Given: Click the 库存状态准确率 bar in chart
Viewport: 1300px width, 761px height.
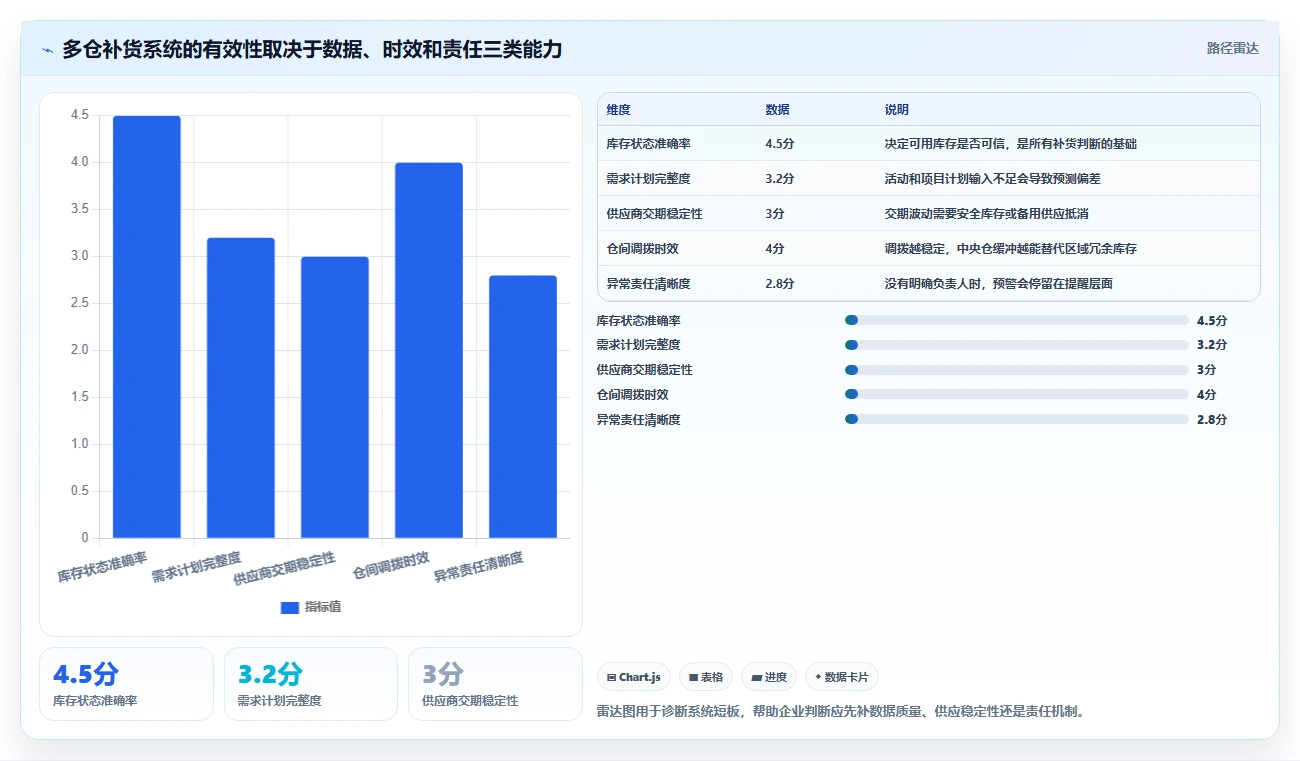Looking at the screenshot, I should click(x=147, y=327).
